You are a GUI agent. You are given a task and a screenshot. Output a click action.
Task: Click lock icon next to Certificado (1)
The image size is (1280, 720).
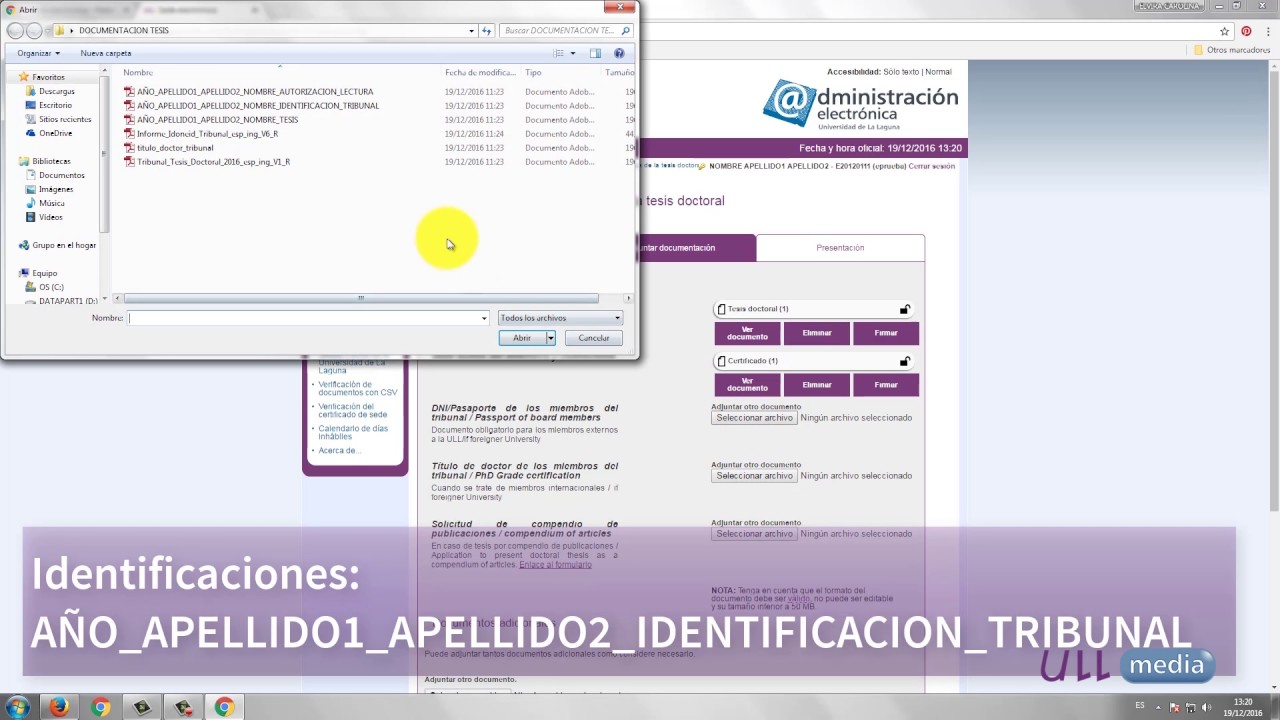[904, 361]
